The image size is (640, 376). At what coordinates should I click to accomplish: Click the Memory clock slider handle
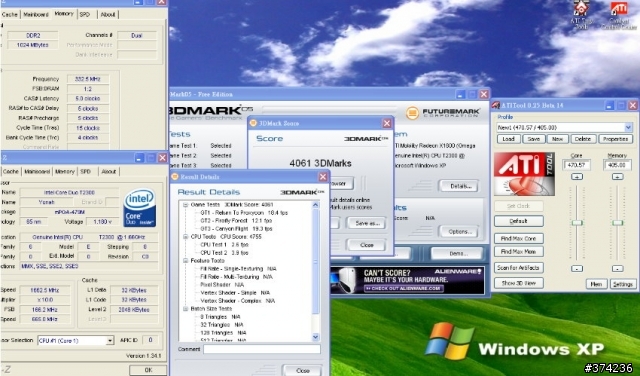(x=617, y=223)
